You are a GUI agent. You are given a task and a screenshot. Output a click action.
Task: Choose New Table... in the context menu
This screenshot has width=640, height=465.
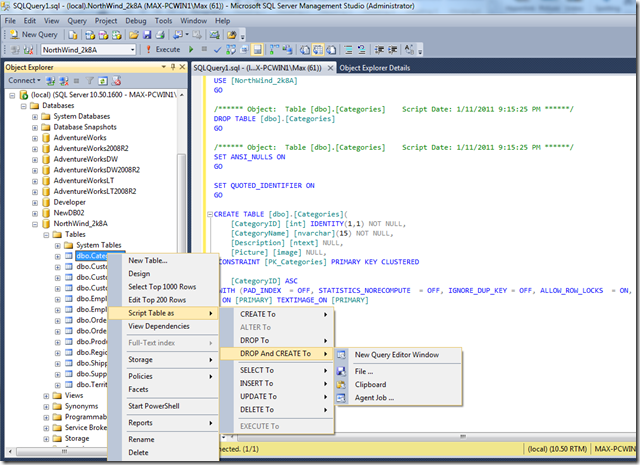[x=162, y=260]
